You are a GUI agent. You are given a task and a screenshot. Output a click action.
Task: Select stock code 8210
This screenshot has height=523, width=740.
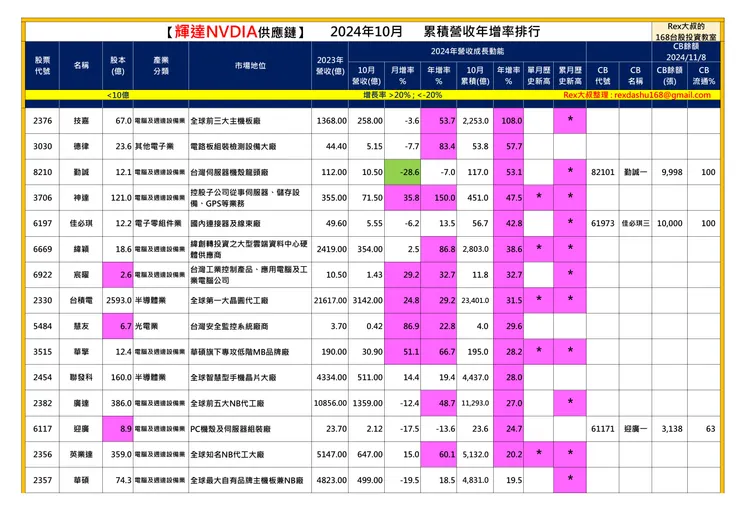pyautogui.click(x=42, y=172)
